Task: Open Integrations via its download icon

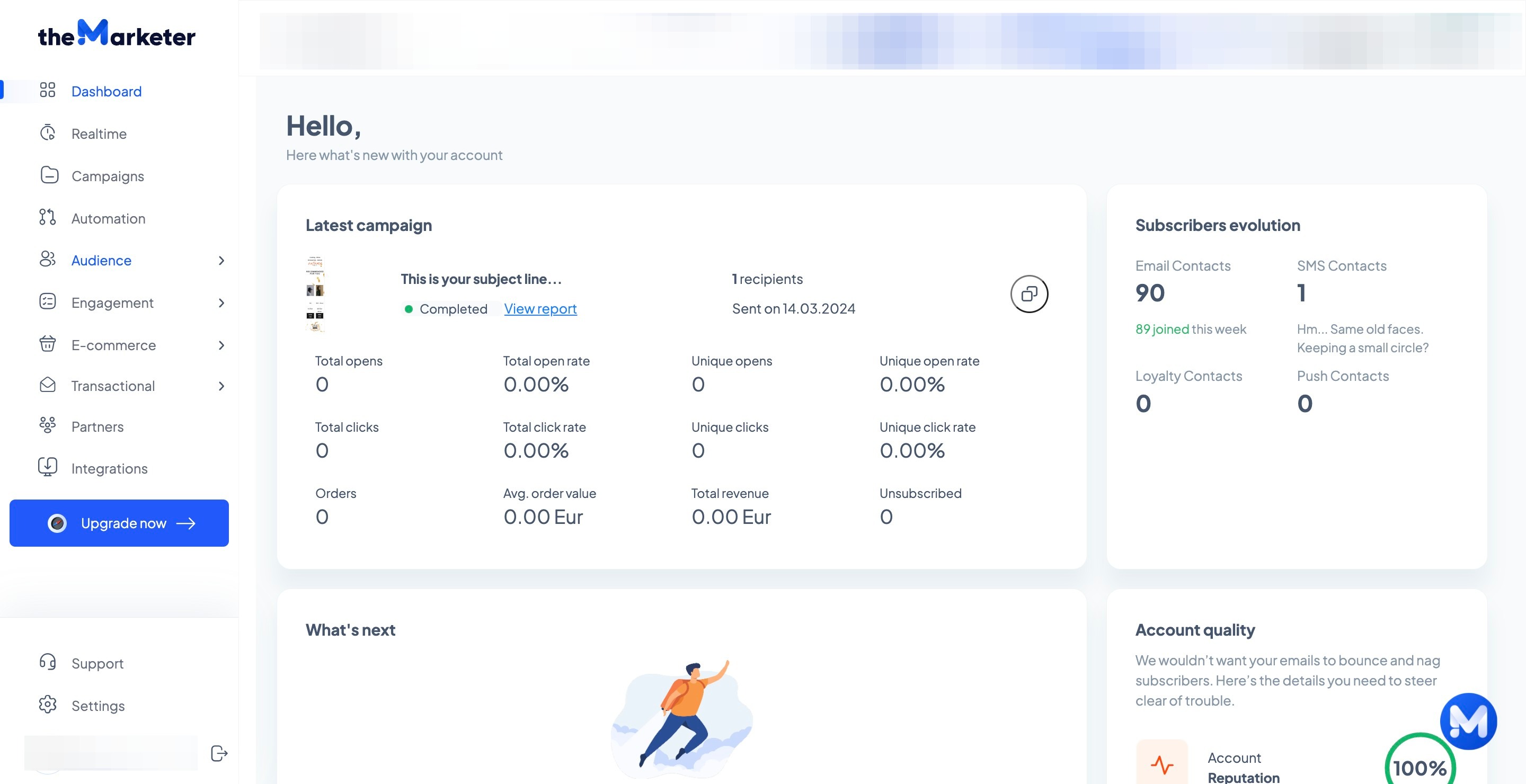Action: pyautogui.click(x=47, y=467)
